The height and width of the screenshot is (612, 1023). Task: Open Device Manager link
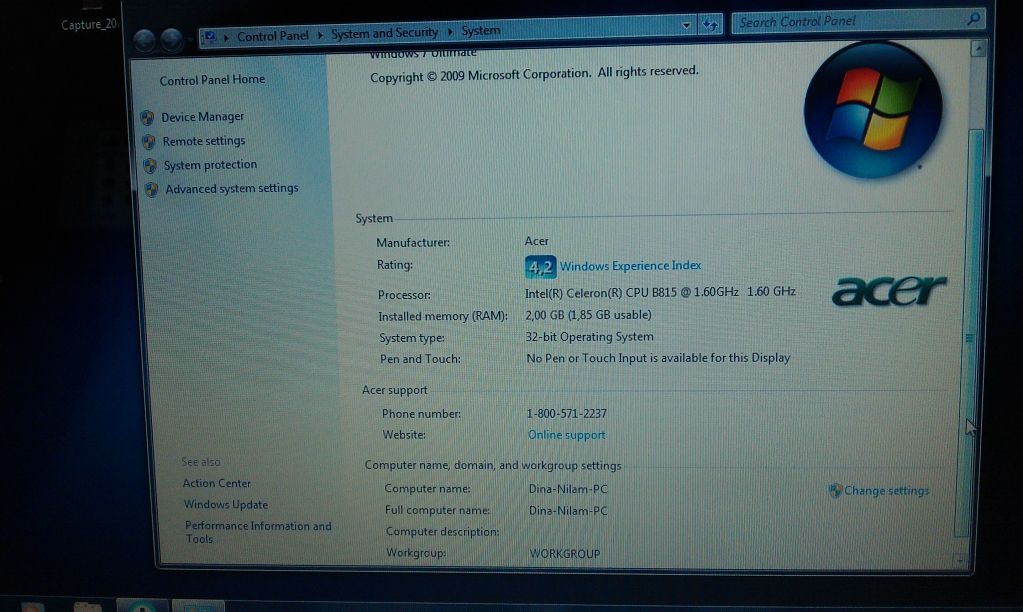point(202,117)
